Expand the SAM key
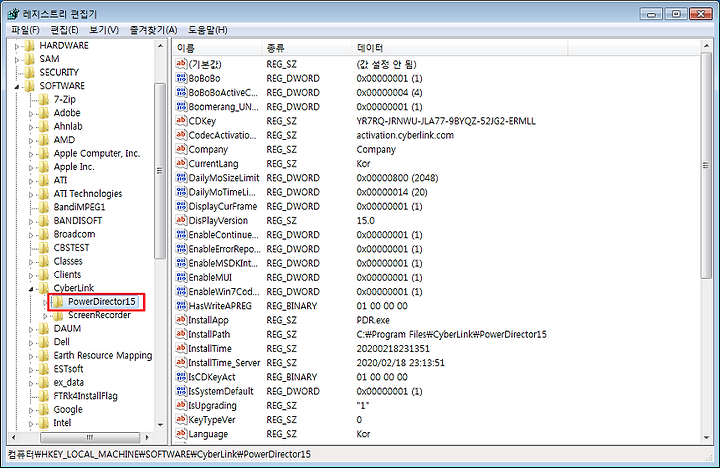The height and width of the screenshot is (468, 720). coord(17,59)
